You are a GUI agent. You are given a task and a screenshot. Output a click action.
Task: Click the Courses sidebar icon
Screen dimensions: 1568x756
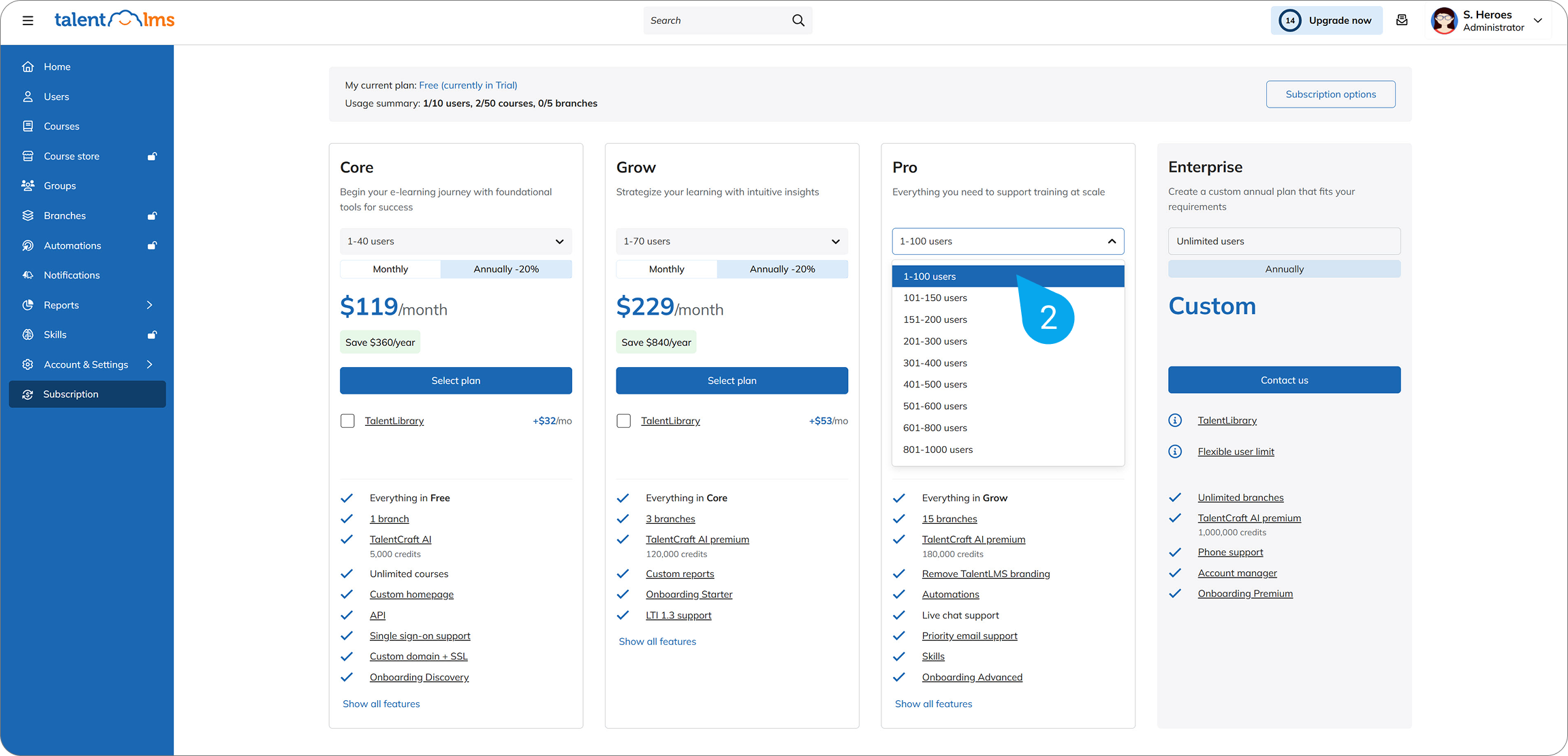(28, 126)
